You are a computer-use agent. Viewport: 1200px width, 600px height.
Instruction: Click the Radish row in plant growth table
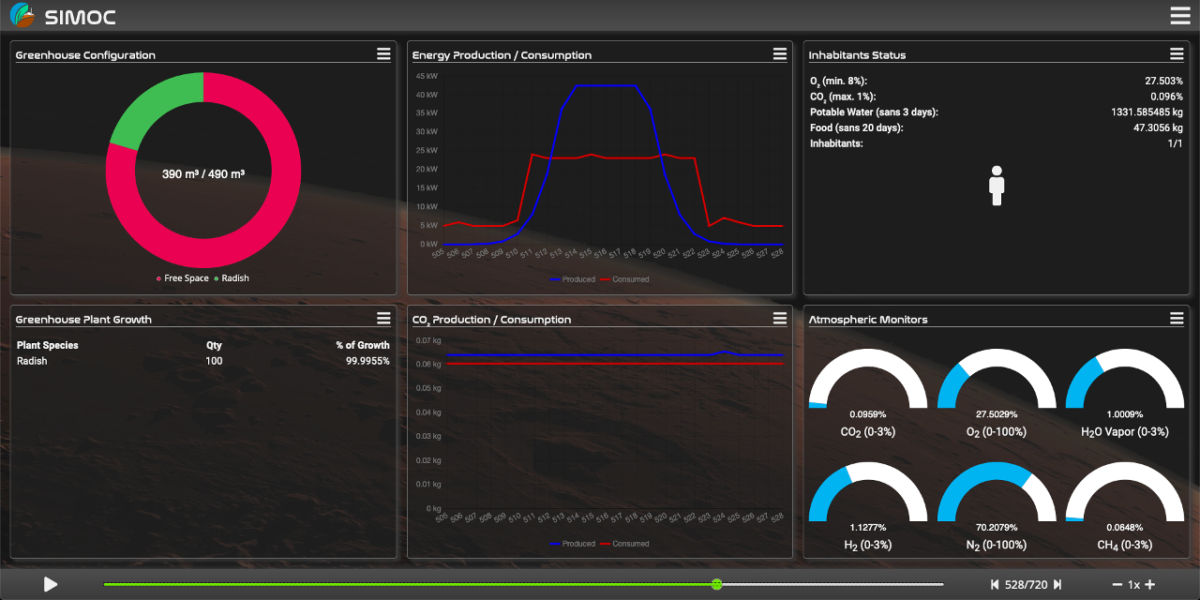point(200,361)
